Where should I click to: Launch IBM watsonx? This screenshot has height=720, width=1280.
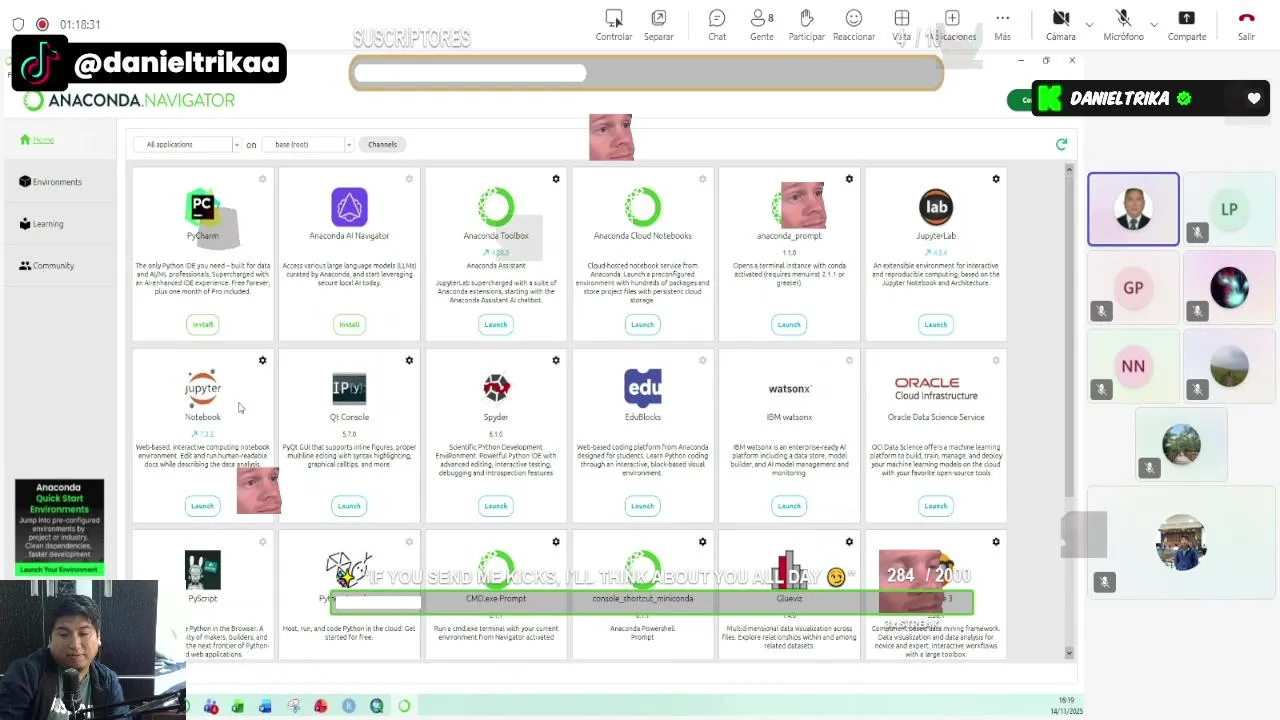click(x=789, y=506)
